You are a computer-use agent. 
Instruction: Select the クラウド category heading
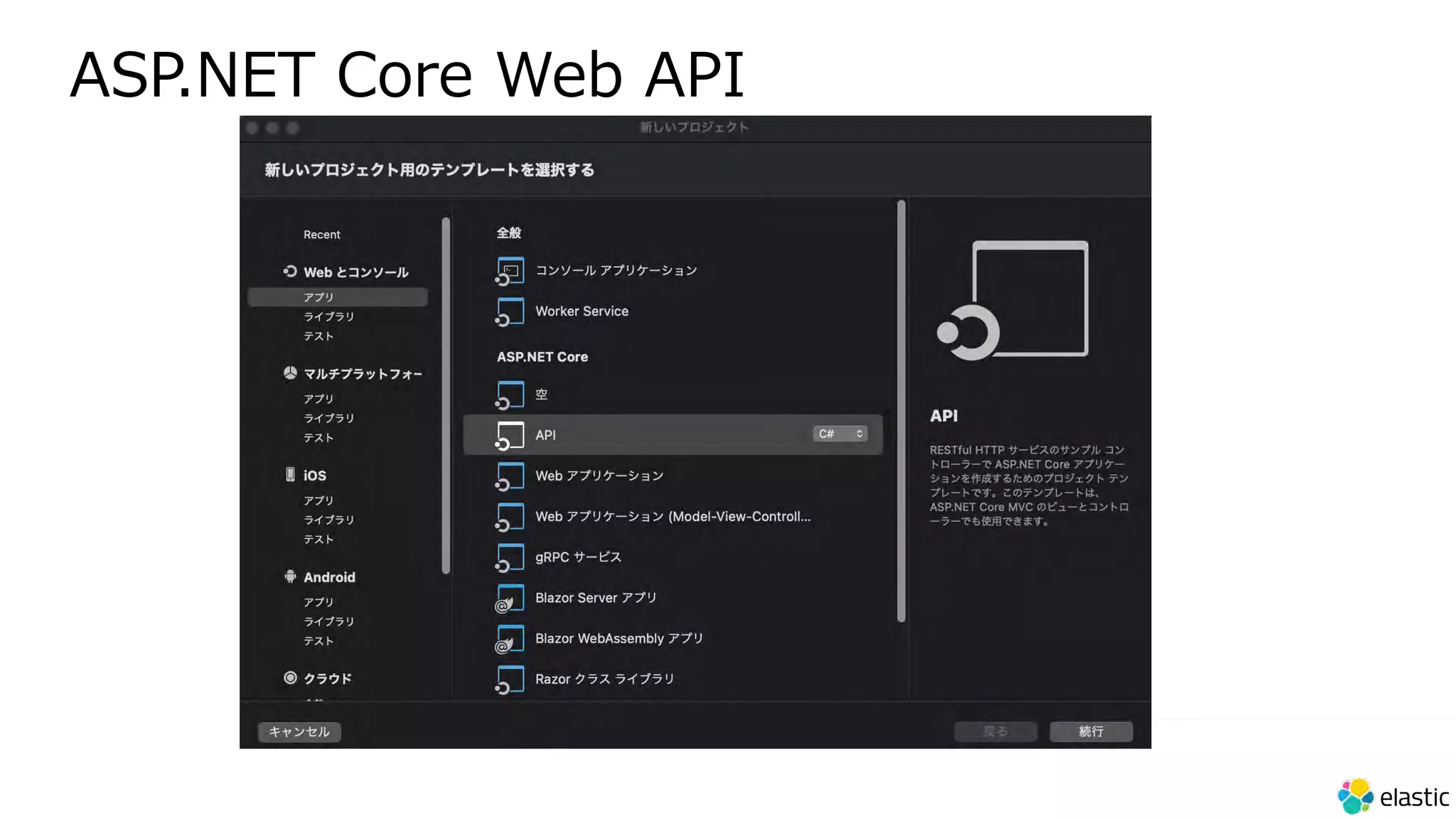click(x=327, y=678)
